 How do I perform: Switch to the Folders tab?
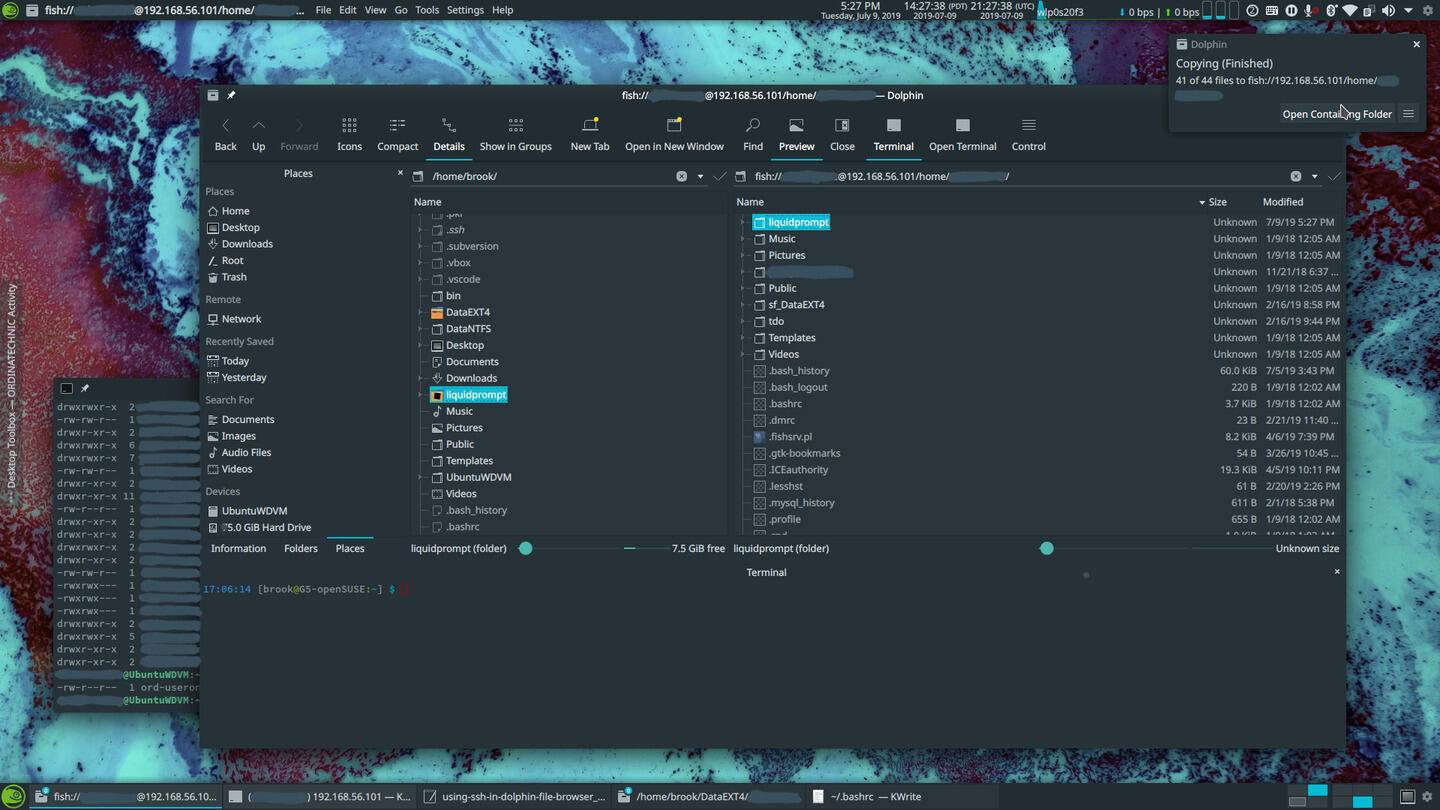pos(301,548)
